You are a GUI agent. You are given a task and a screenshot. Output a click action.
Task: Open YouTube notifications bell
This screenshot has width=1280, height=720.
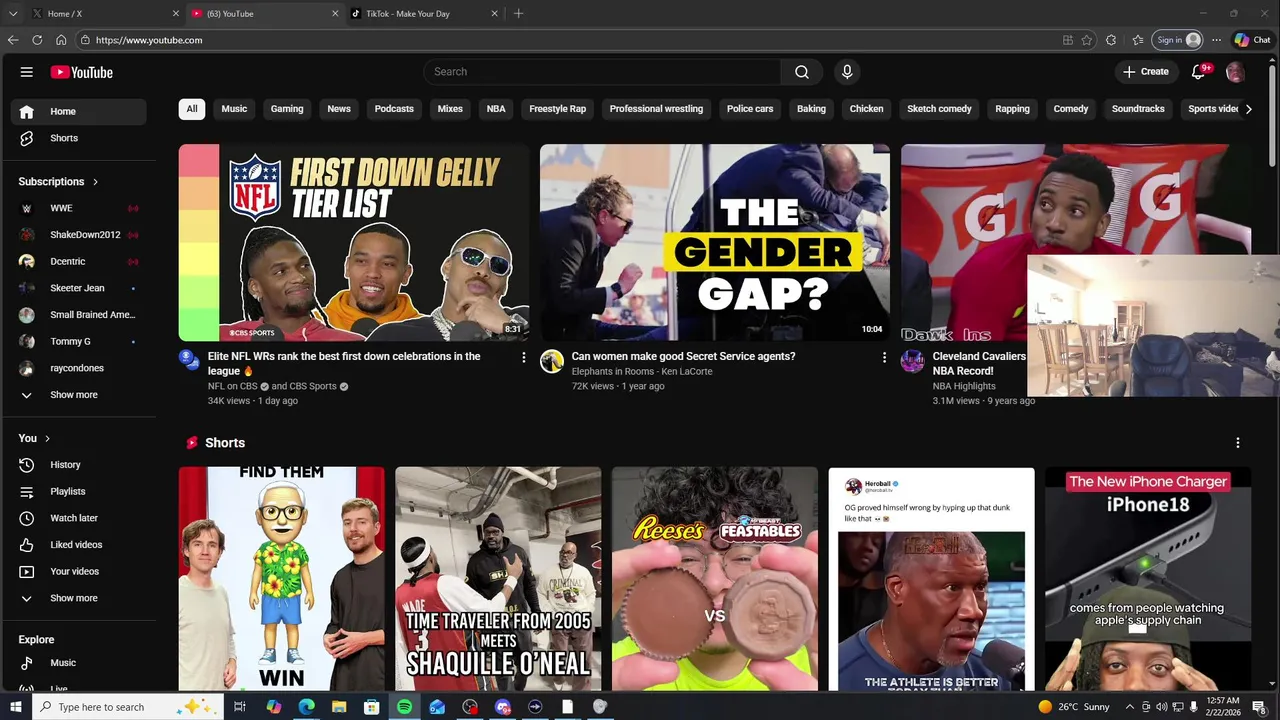(x=1199, y=72)
